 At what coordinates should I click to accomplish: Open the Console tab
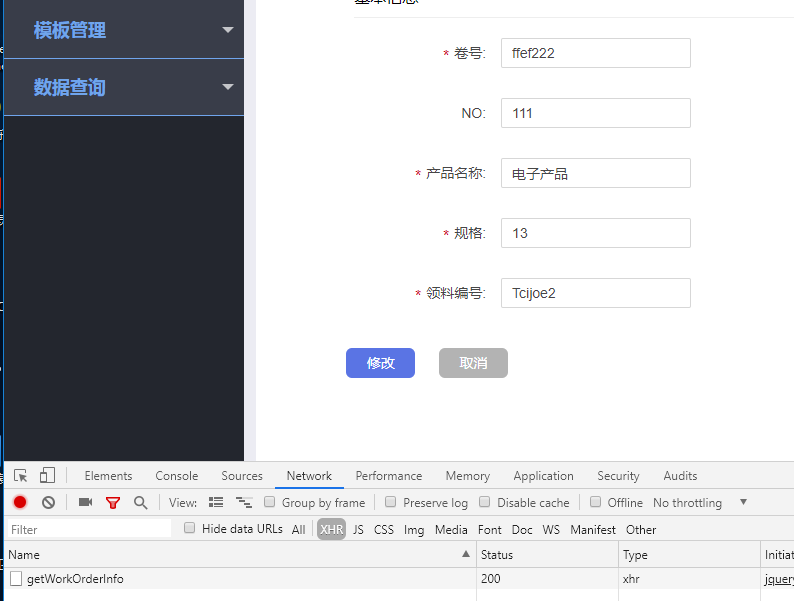pos(177,476)
